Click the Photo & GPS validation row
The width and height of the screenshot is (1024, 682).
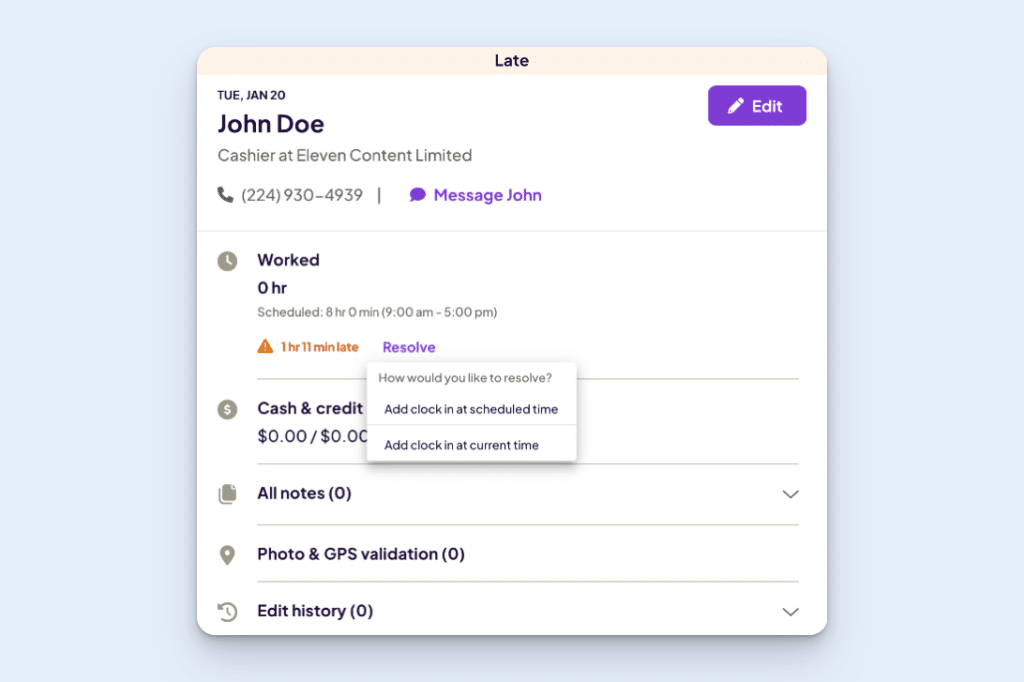point(359,554)
